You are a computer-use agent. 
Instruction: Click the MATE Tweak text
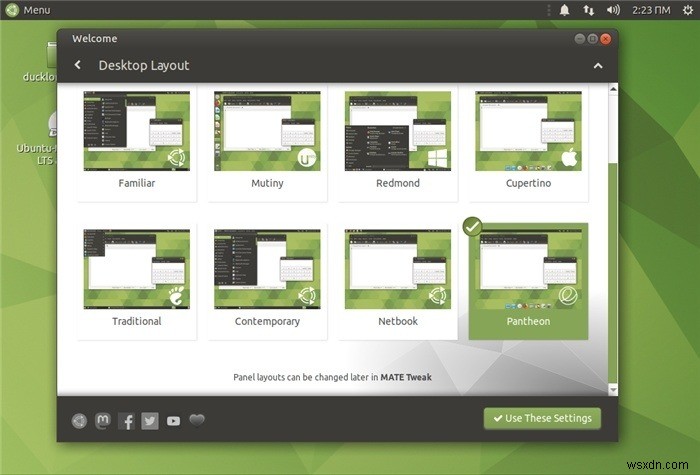click(x=406, y=377)
